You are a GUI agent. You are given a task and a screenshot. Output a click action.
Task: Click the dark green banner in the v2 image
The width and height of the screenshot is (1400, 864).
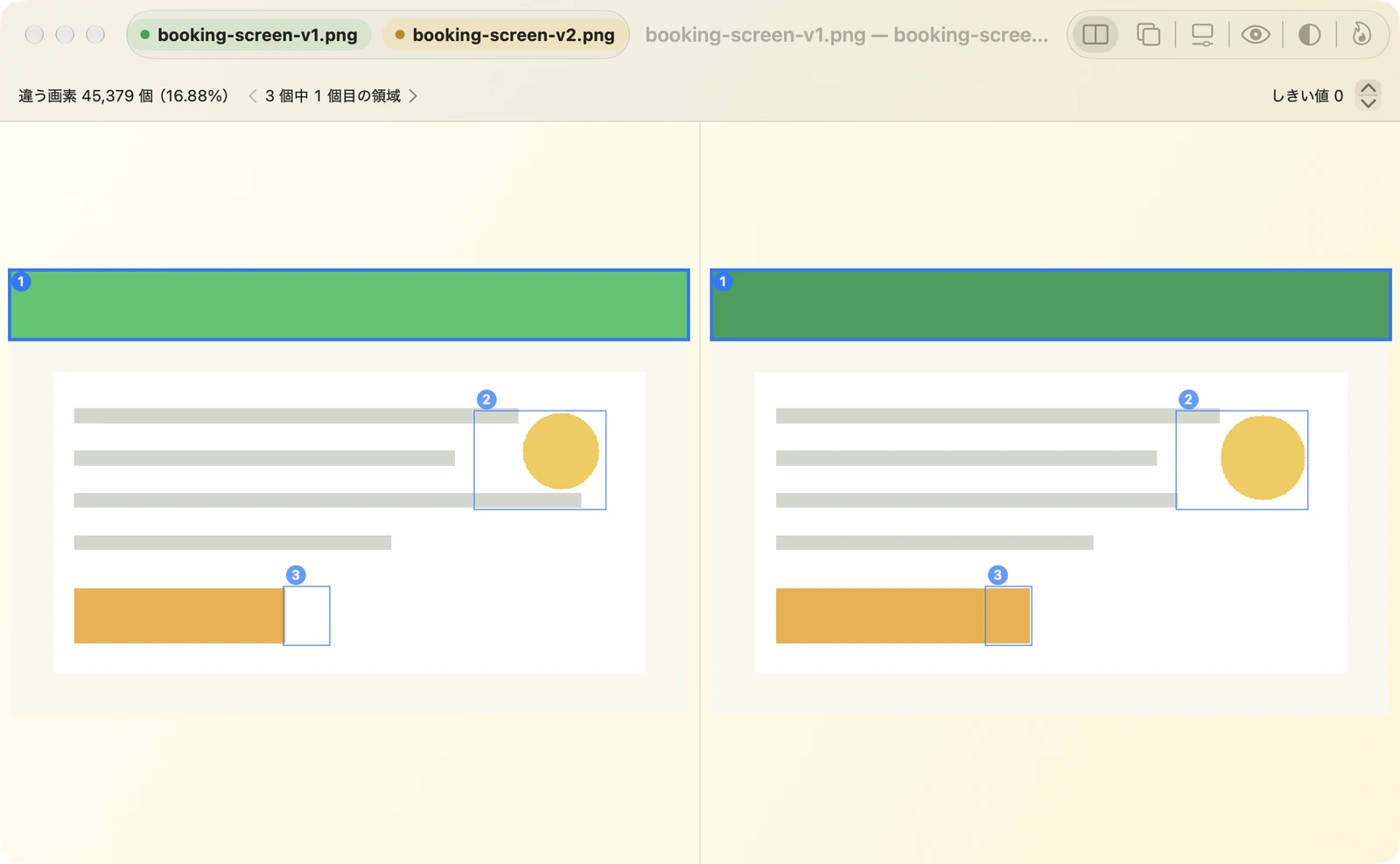click(1051, 305)
